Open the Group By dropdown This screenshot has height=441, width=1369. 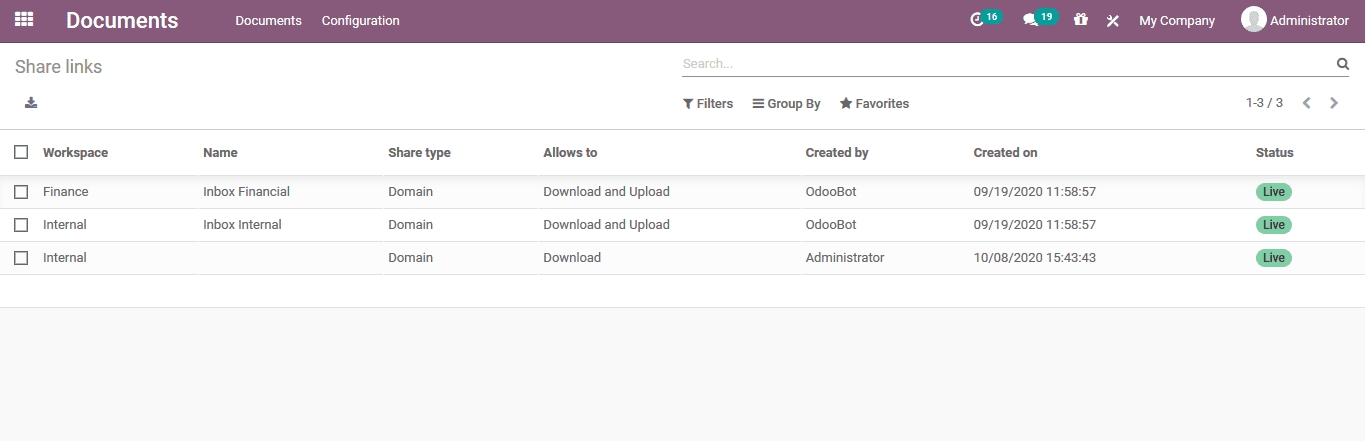click(x=786, y=104)
